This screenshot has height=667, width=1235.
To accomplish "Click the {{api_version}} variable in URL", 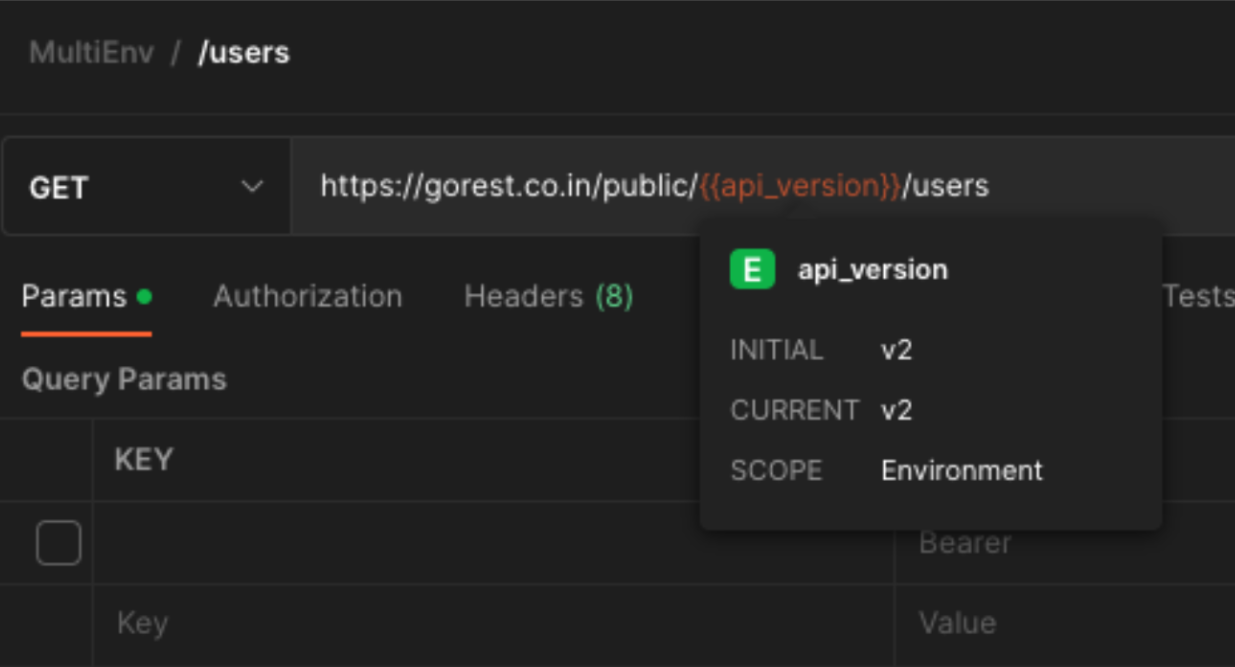I will click(800, 186).
